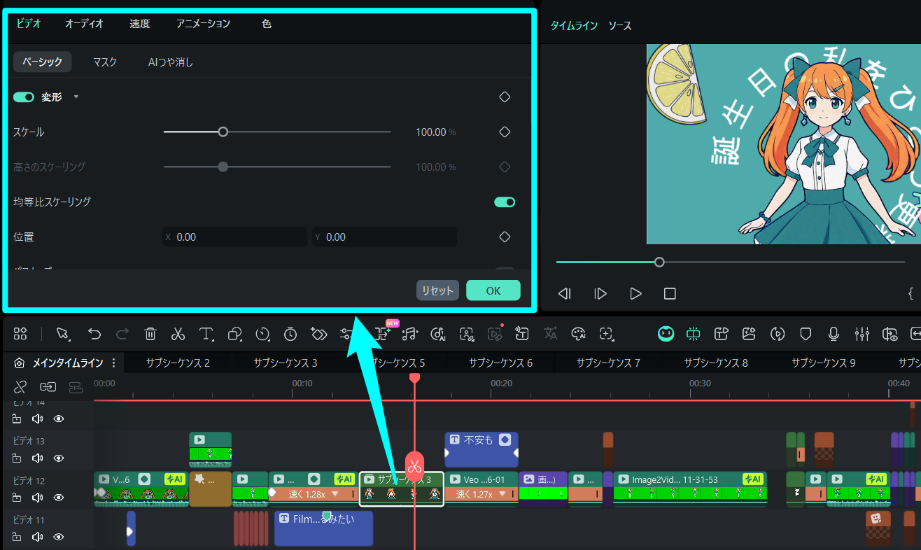921x550 pixels.
Task: Select the 不安も title clip
Action: pyautogui.click(x=482, y=450)
